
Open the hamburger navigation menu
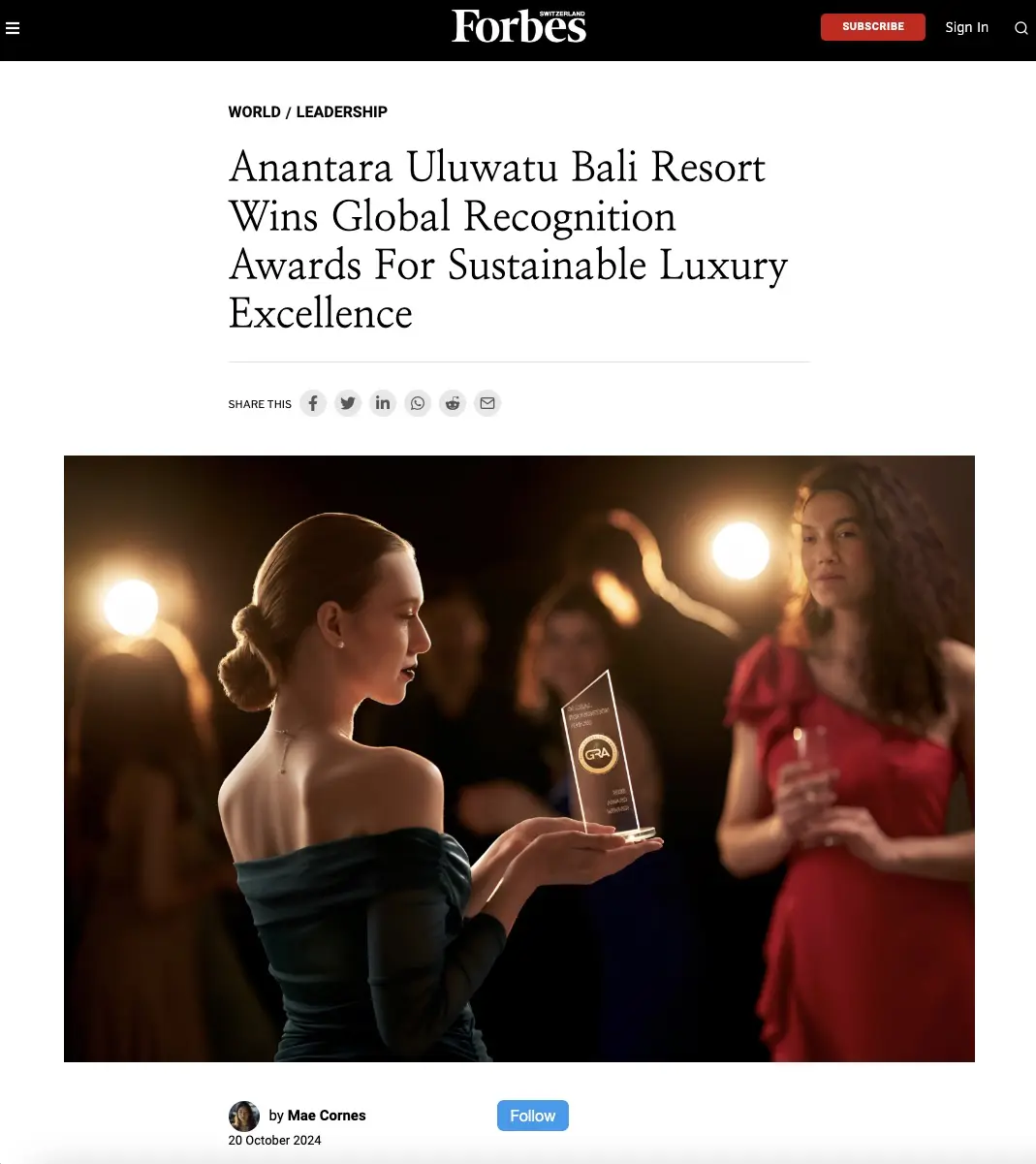[13, 28]
